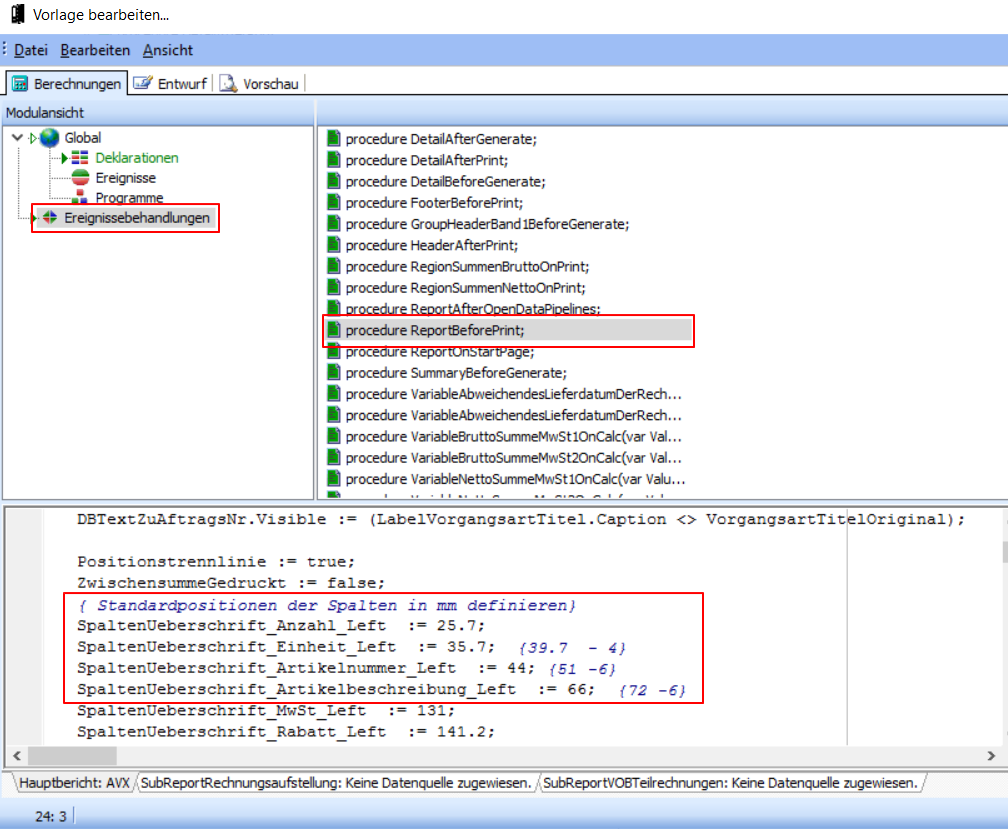
Task: Click icon beside VariableBruttoSummeMwSt1OnCalc procedure
Action: pos(334,436)
